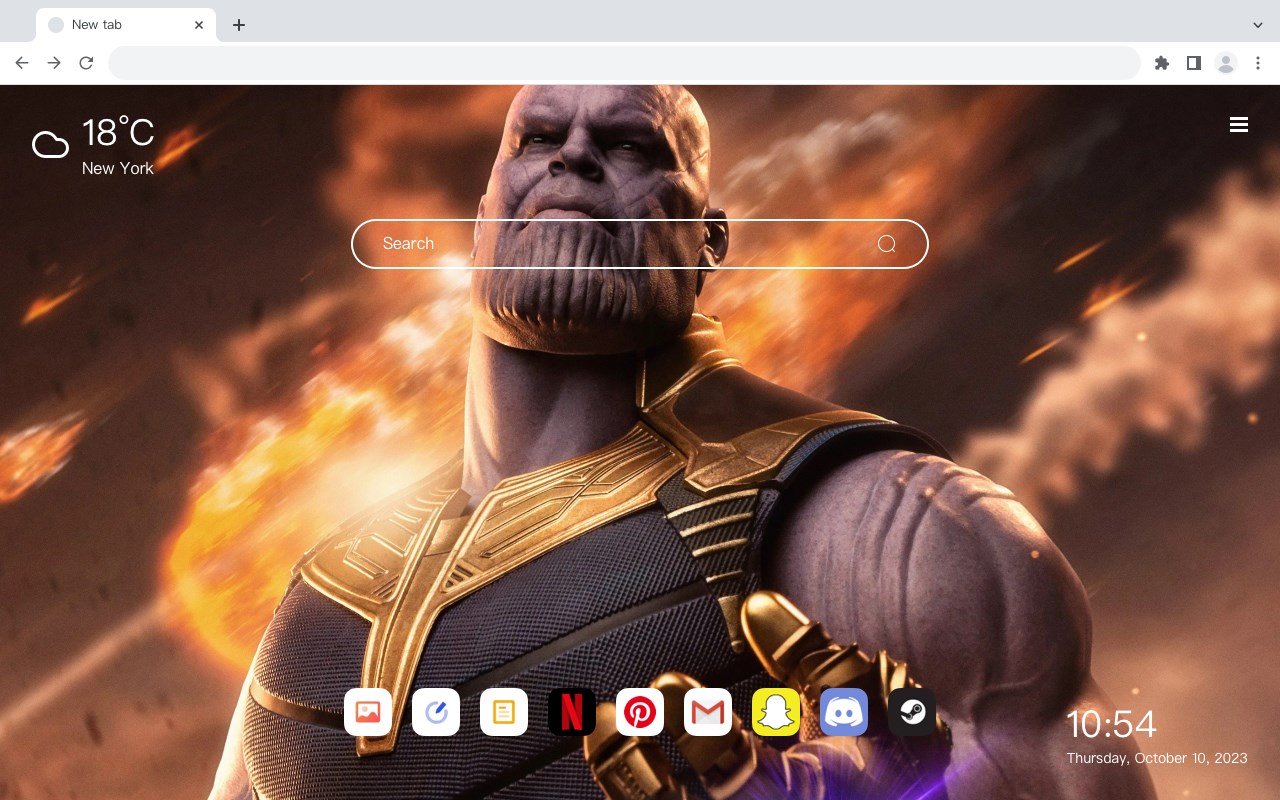Open the hamburger menu on the page
Viewport: 1280px width, 800px height.
point(1239,124)
